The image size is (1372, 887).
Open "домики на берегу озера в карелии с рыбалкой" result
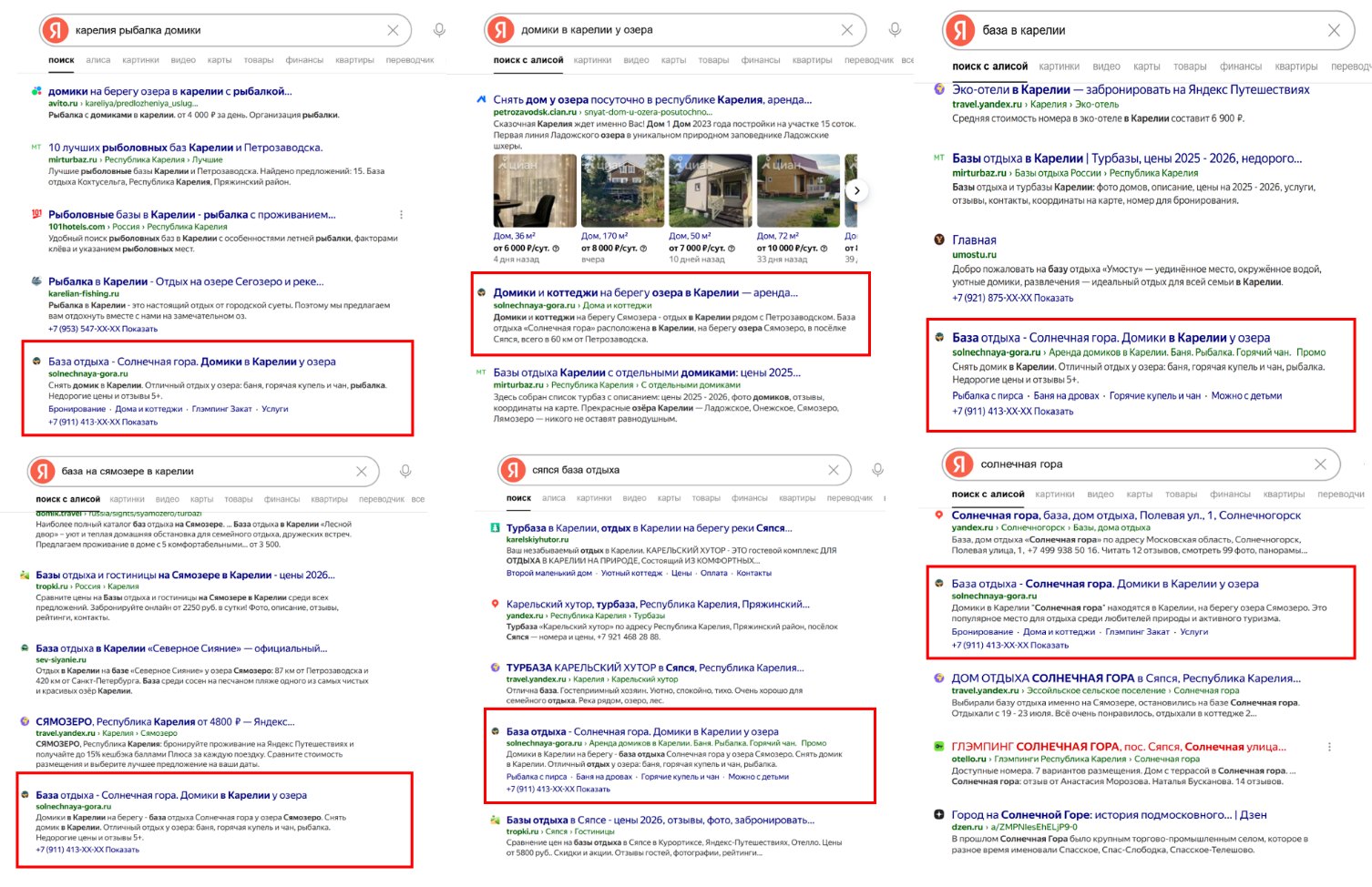[169, 91]
